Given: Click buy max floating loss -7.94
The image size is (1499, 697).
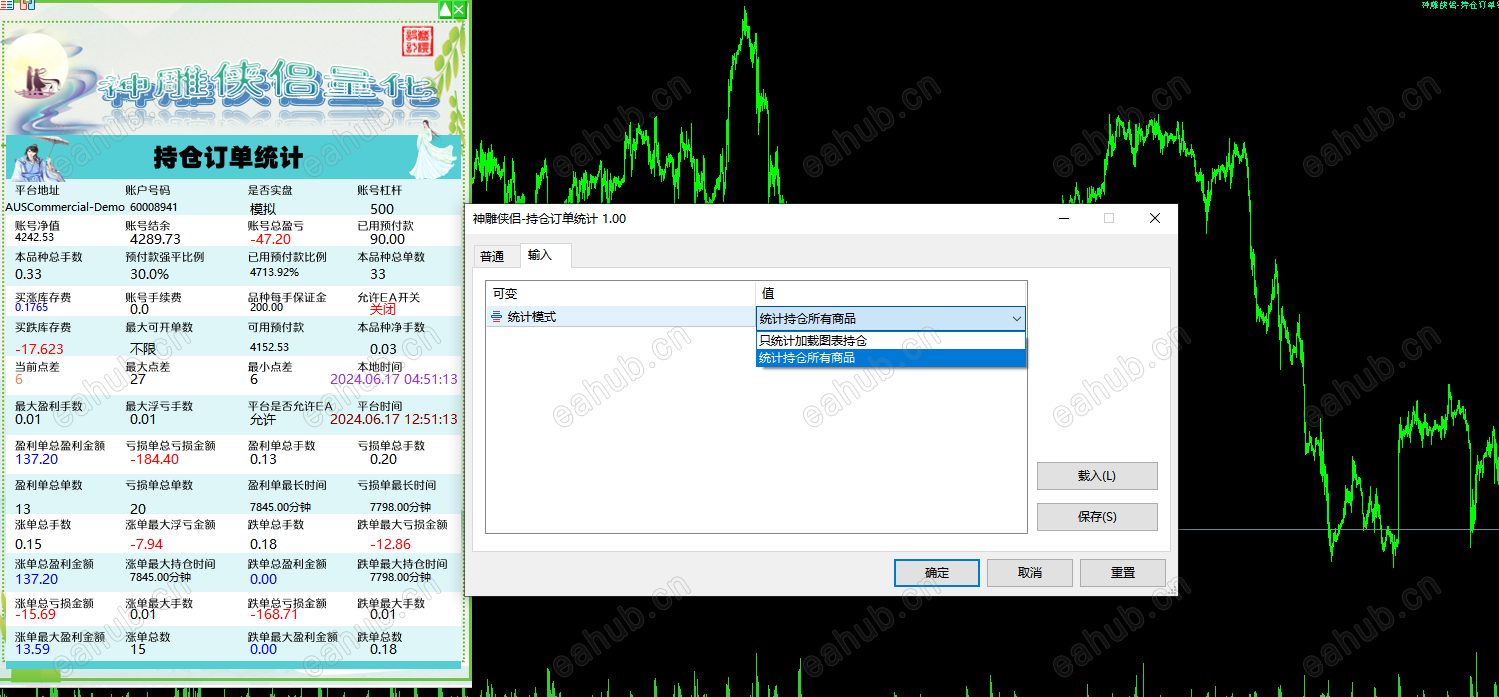Looking at the screenshot, I should [146, 544].
